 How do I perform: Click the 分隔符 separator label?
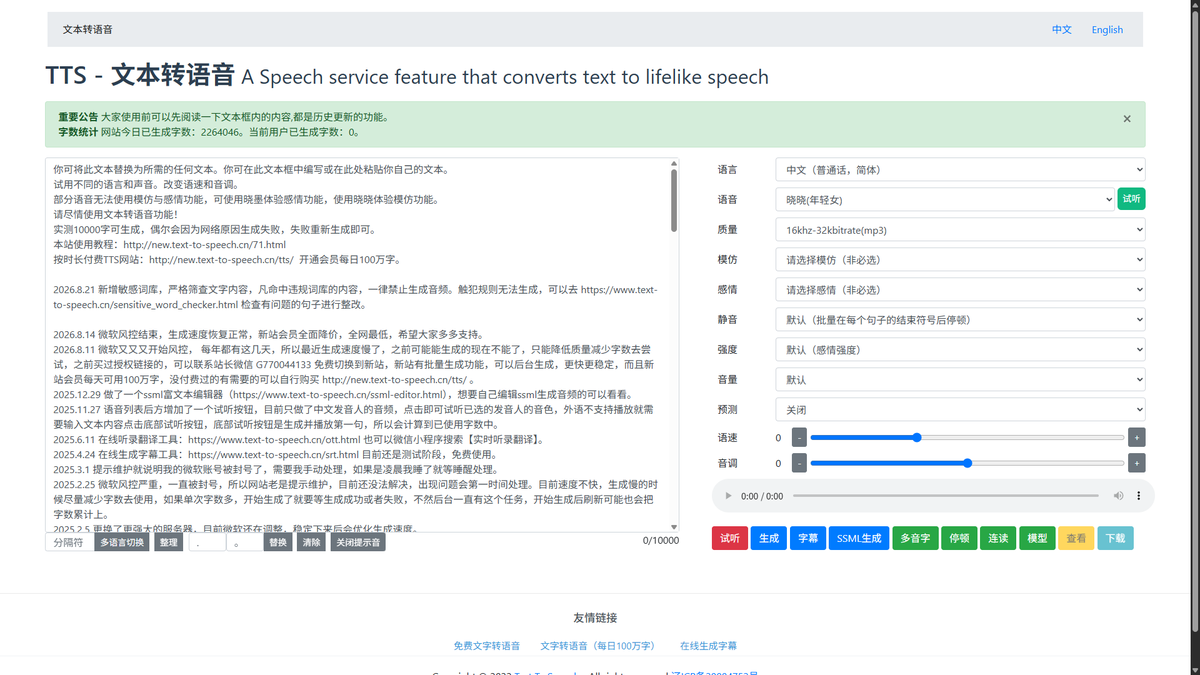[69, 542]
